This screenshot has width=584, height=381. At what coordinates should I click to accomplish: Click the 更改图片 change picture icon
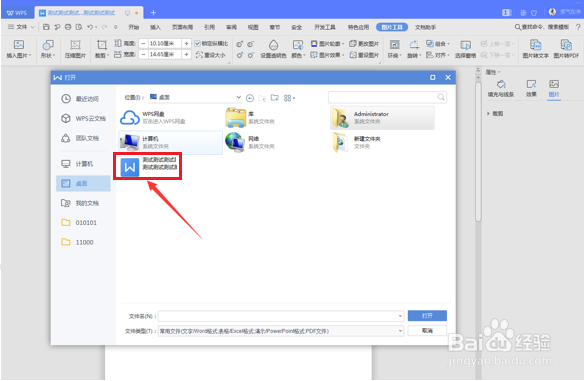pos(353,44)
